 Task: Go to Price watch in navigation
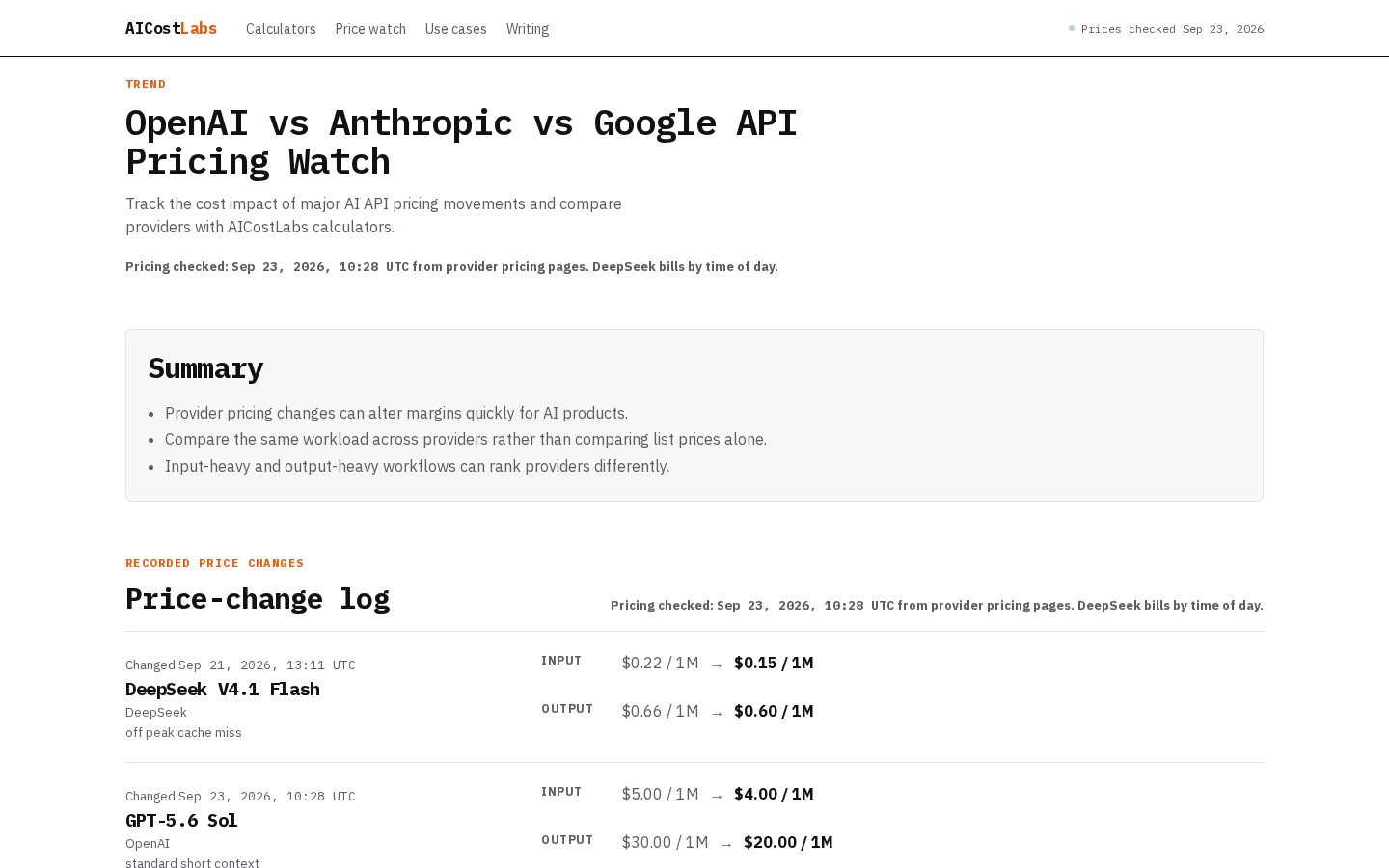point(370,29)
